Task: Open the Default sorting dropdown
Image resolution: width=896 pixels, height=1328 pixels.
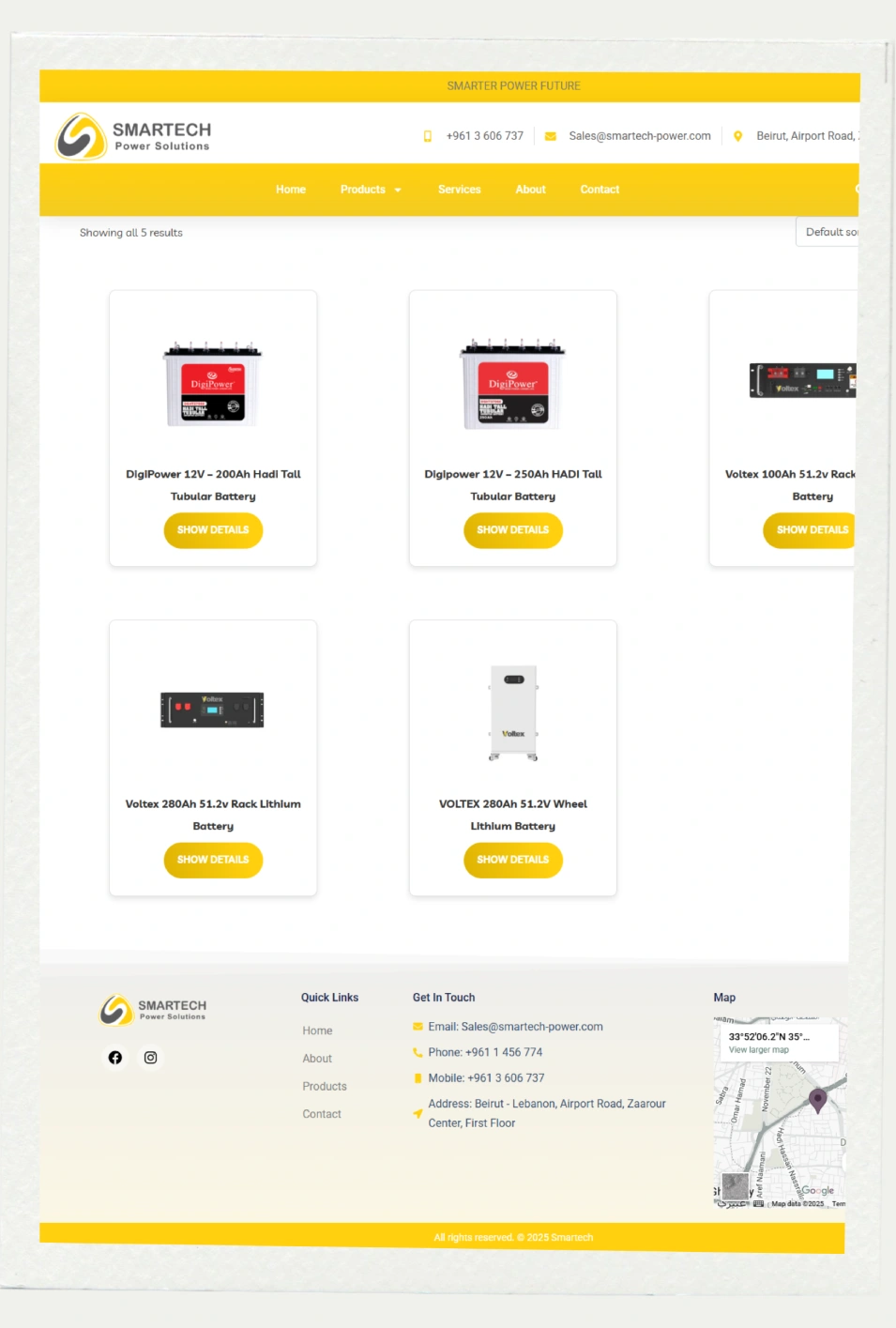Action: click(x=828, y=232)
